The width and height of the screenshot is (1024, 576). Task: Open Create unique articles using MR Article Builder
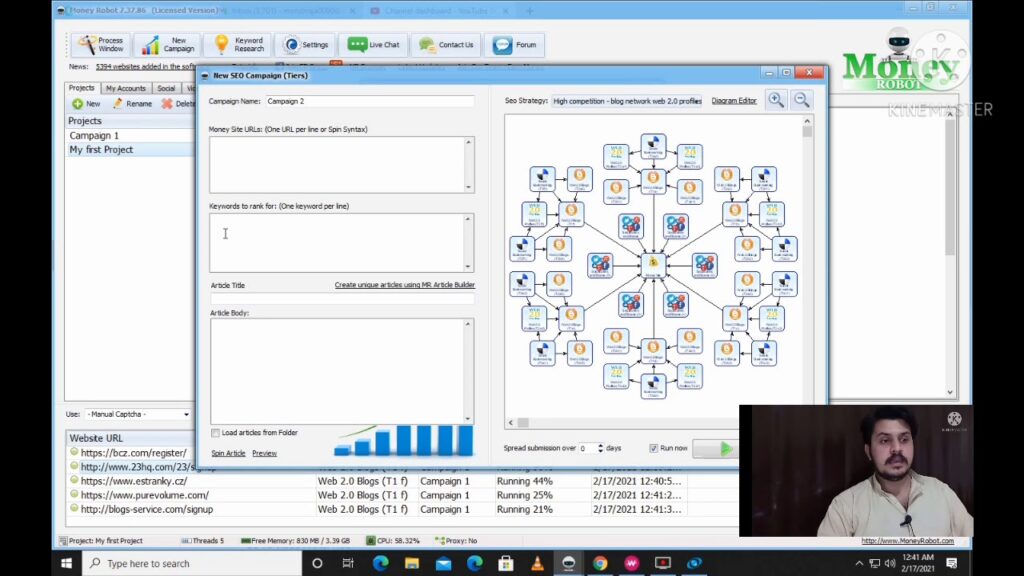click(405, 285)
